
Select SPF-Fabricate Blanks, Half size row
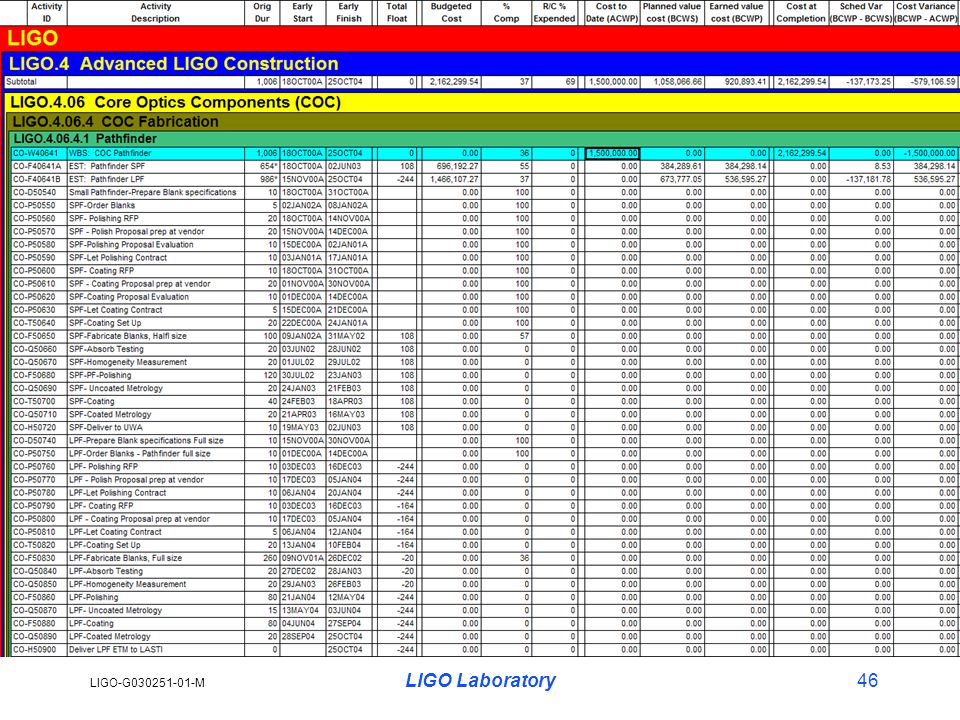(x=486, y=336)
